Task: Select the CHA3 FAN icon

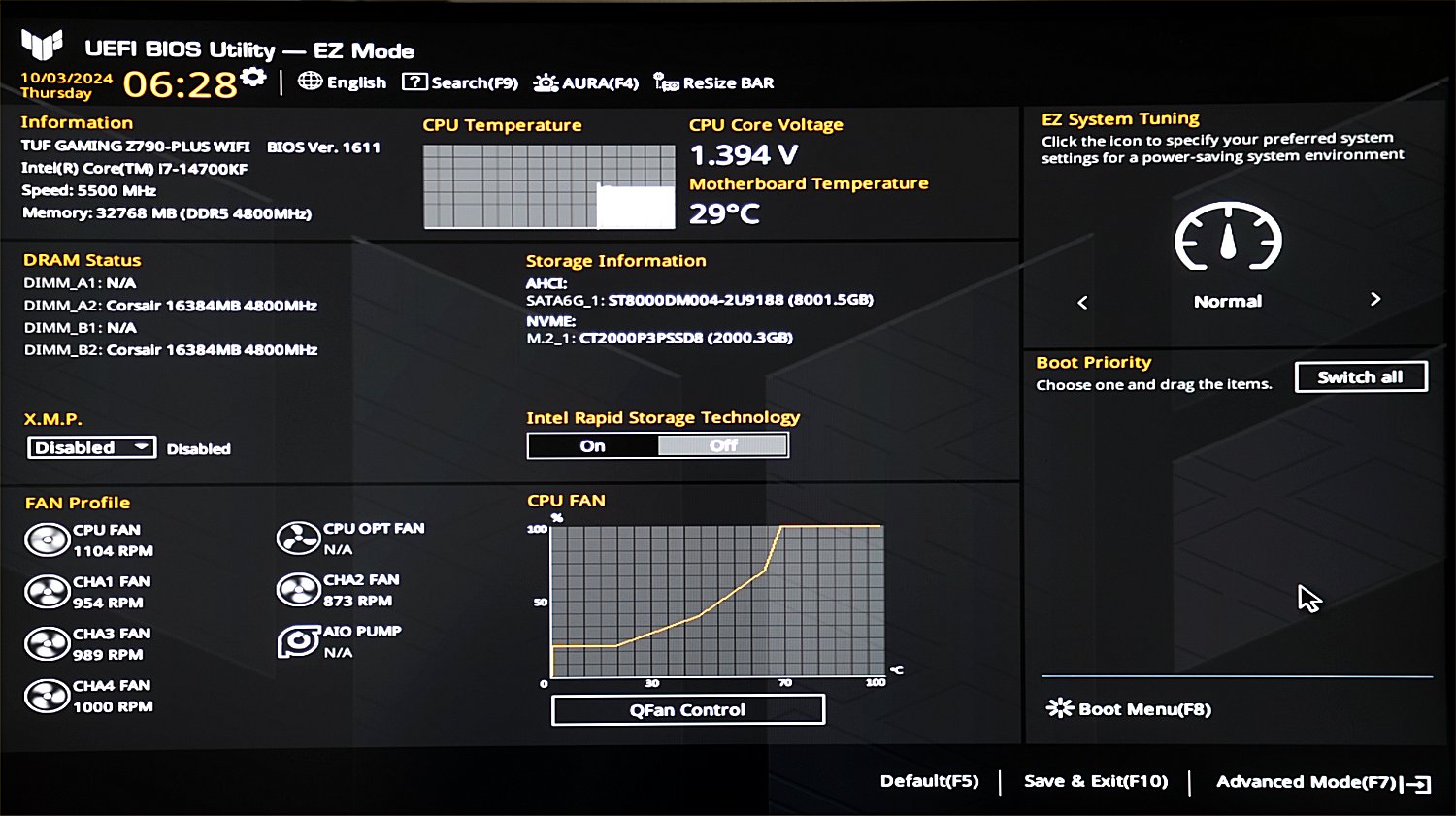Action: [x=47, y=644]
